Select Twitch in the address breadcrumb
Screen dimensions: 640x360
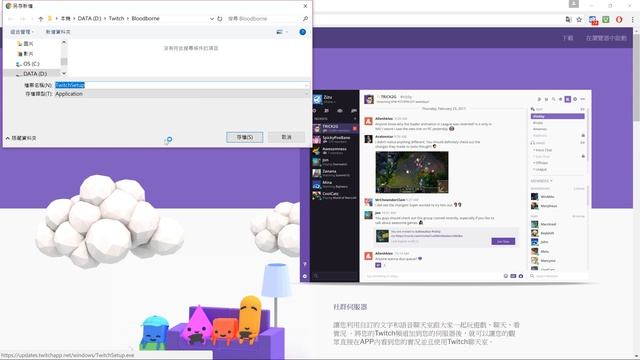(x=116, y=18)
